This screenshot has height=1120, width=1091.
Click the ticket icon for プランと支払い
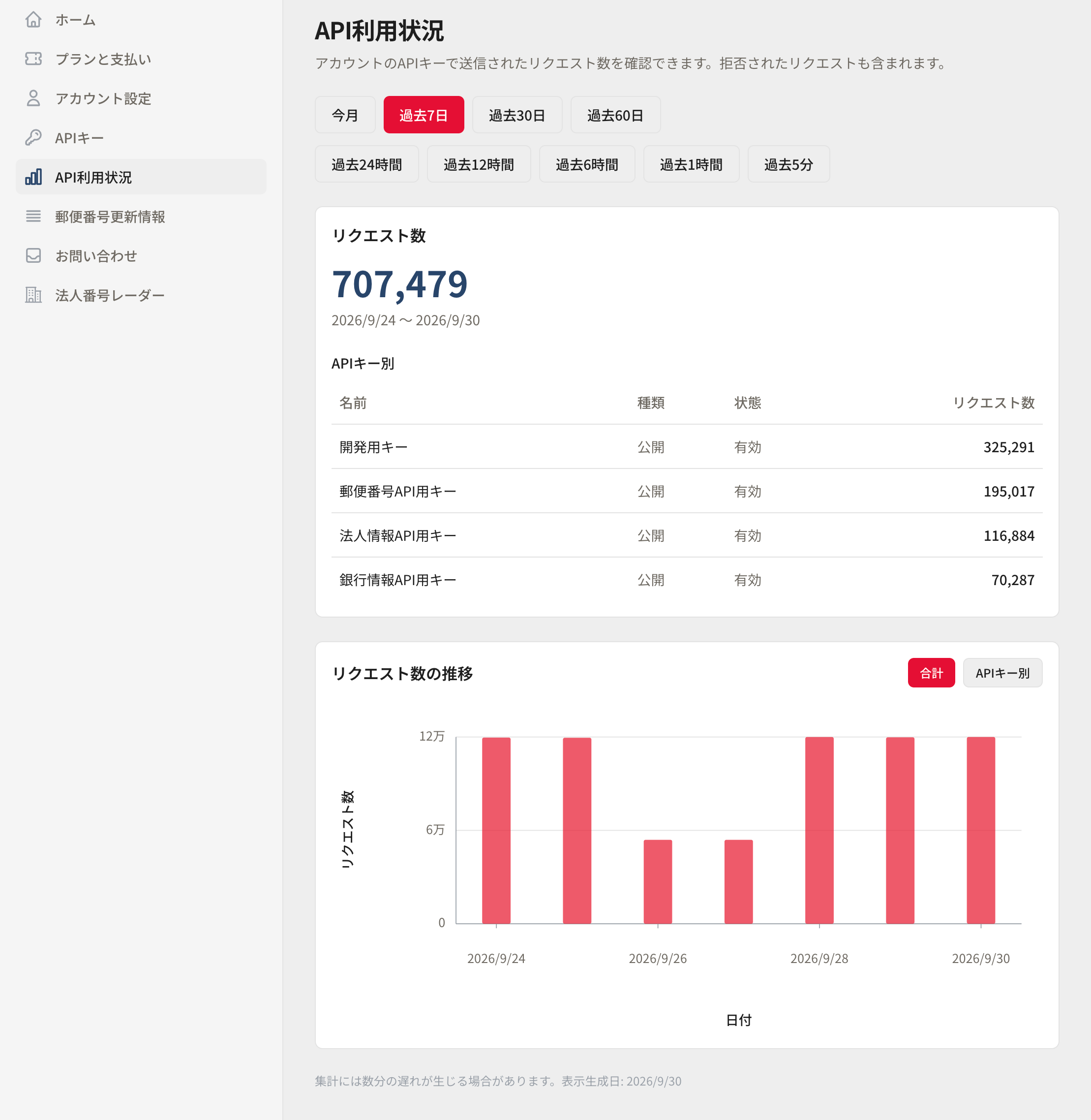[33, 59]
